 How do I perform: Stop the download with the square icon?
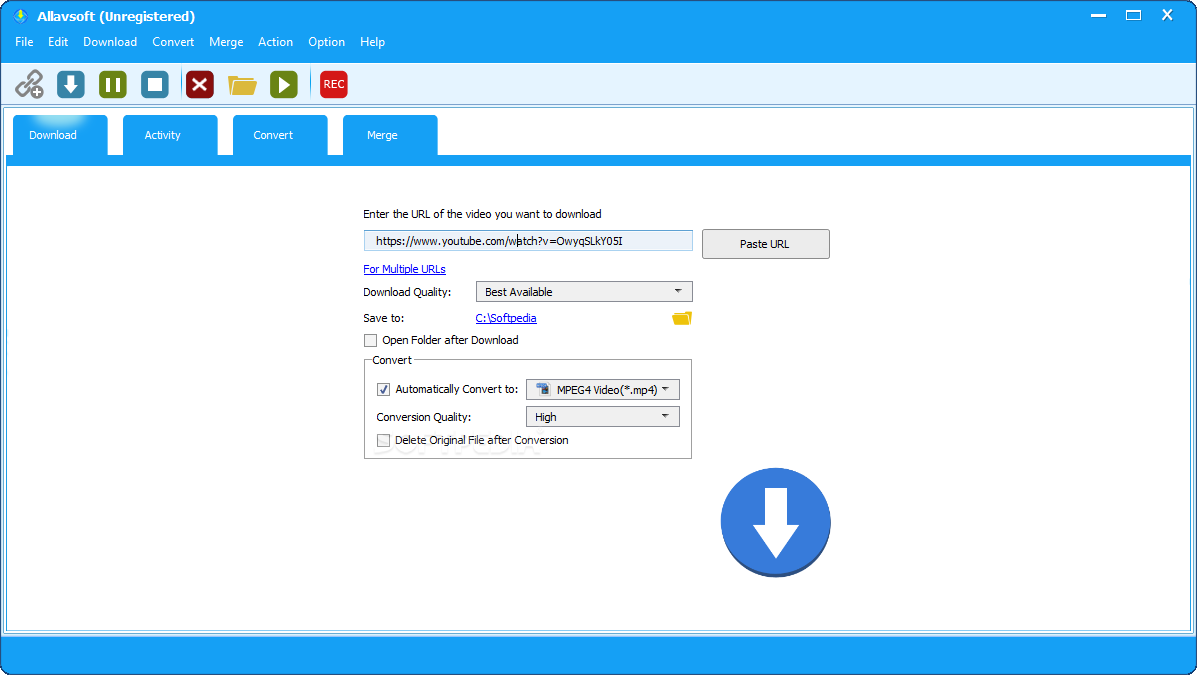[154, 84]
